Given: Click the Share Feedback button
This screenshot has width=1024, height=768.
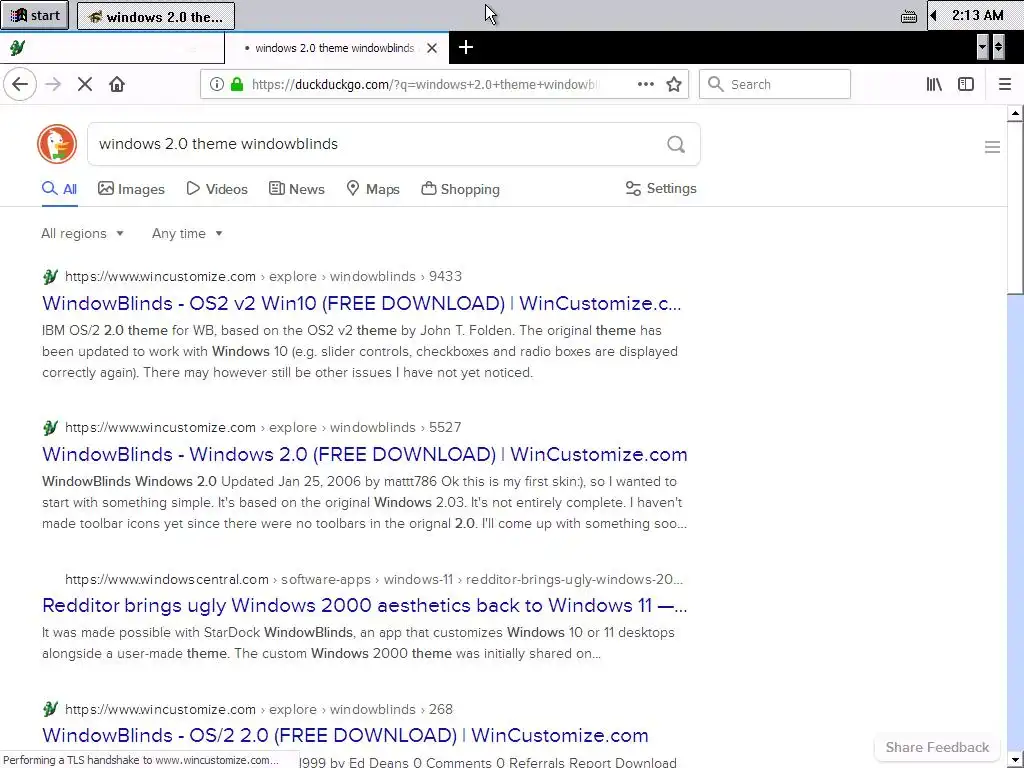Looking at the screenshot, I should point(937,747).
